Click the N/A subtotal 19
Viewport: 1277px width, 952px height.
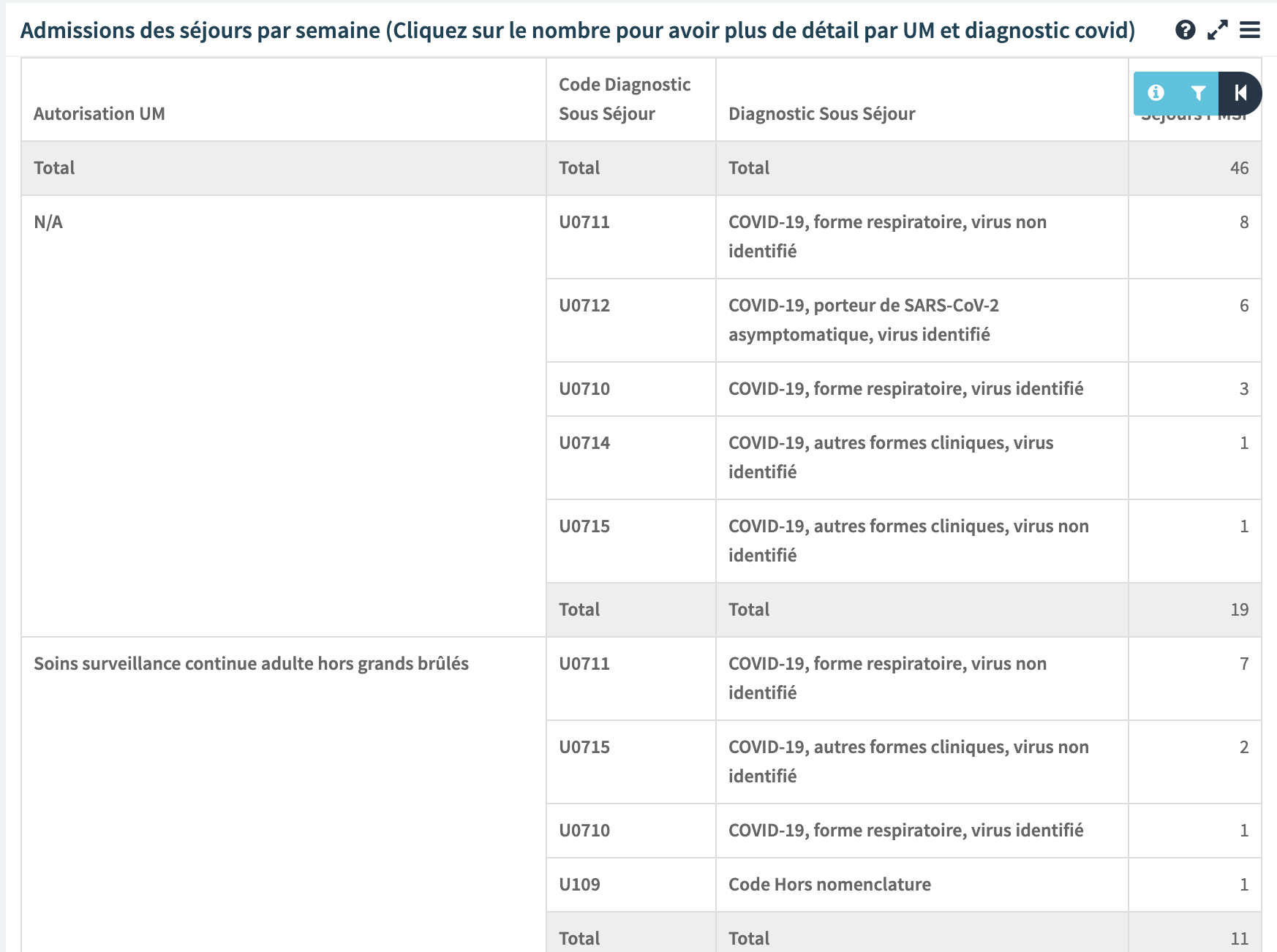(x=1239, y=610)
